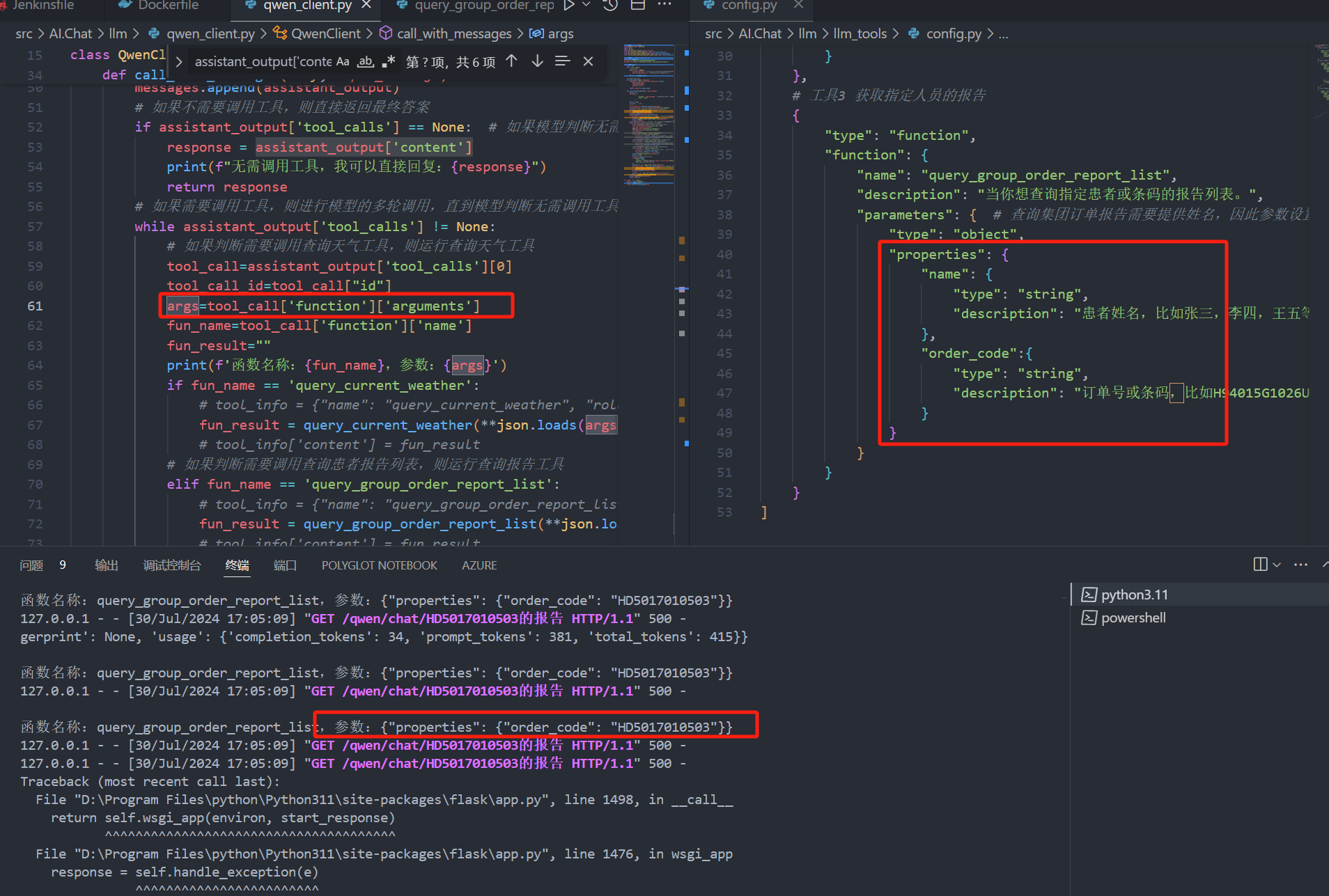Click line number 40 in config.py editor

click(724, 254)
